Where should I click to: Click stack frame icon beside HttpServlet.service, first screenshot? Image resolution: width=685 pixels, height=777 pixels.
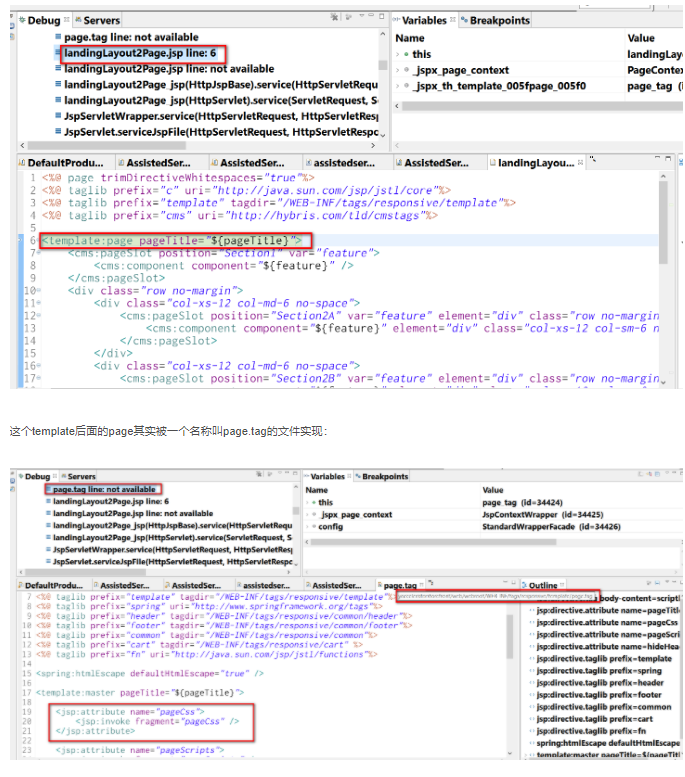tap(58, 100)
